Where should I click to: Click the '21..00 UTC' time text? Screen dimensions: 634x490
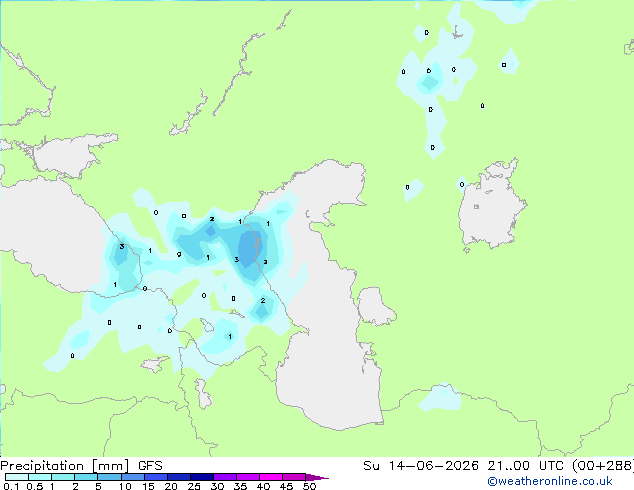click(x=526, y=466)
